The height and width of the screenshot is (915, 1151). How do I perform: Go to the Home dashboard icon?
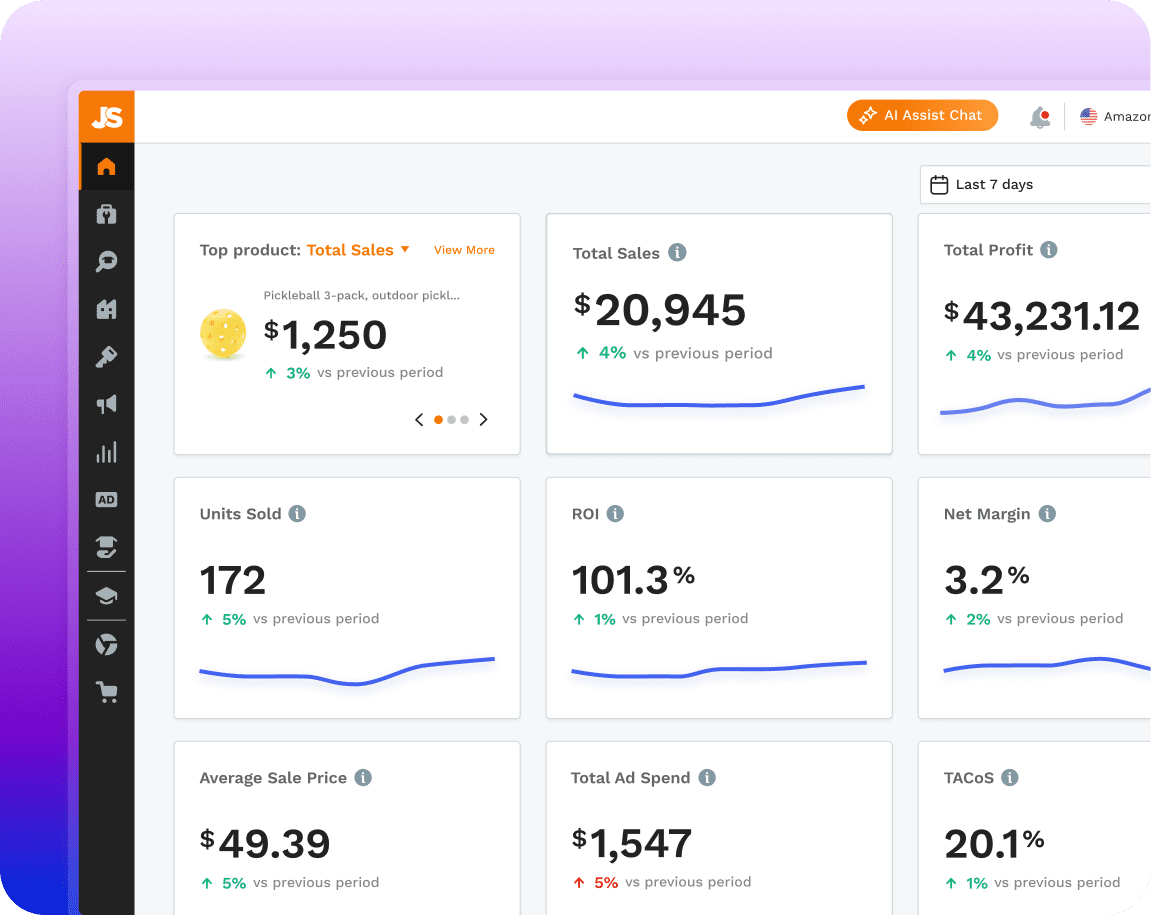click(106, 167)
